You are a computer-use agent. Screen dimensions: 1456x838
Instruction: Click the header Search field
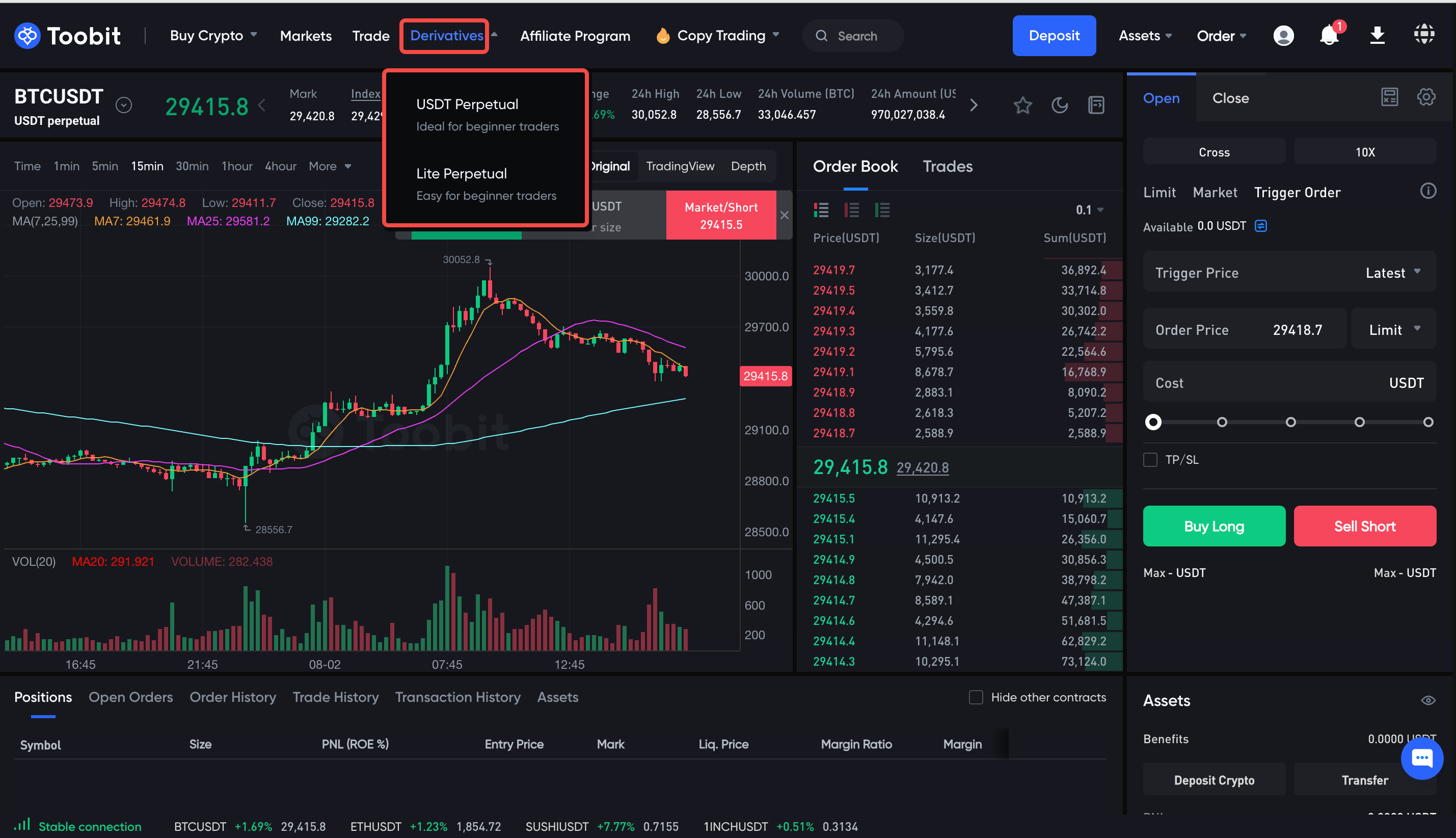click(x=853, y=36)
